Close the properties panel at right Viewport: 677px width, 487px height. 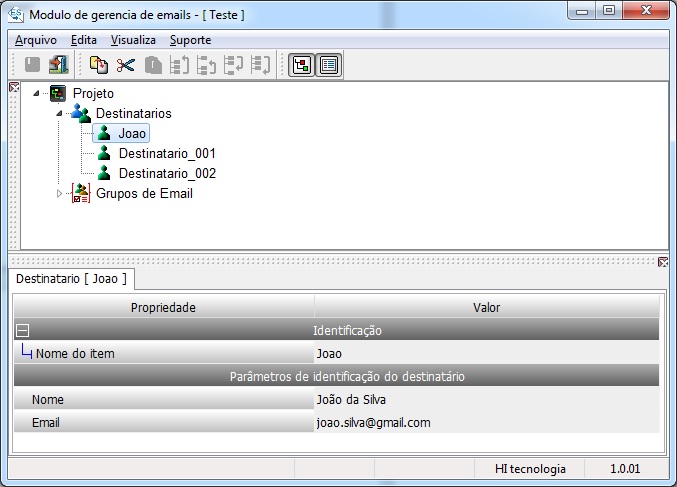[663, 262]
